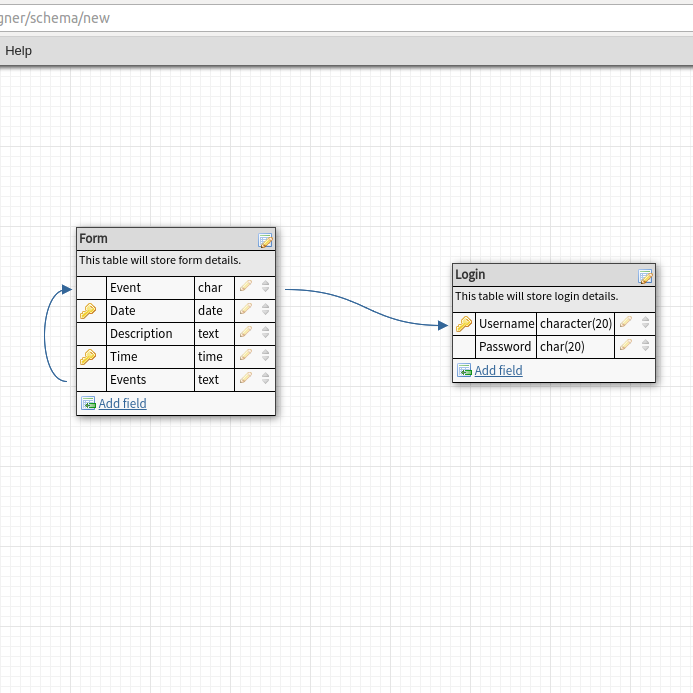Image resolution: width=693 pixels, height=693 pixels.
Task: Click reorder arrows for Username field
Action: click(645, 322)
